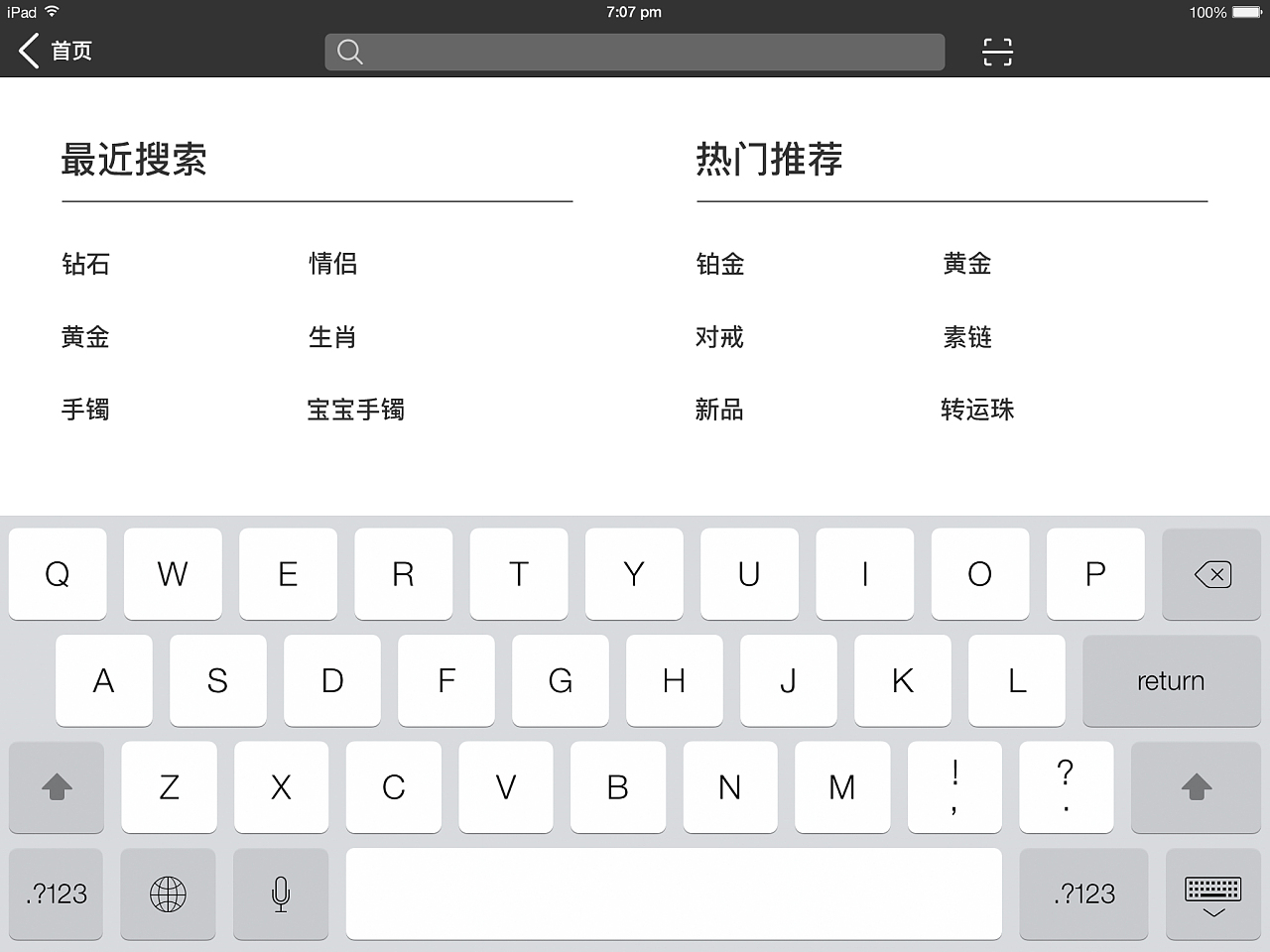Select recent search 情侣
Image resolution: width=1270 pixels, height=952 pixels.
tap(332, 264)
